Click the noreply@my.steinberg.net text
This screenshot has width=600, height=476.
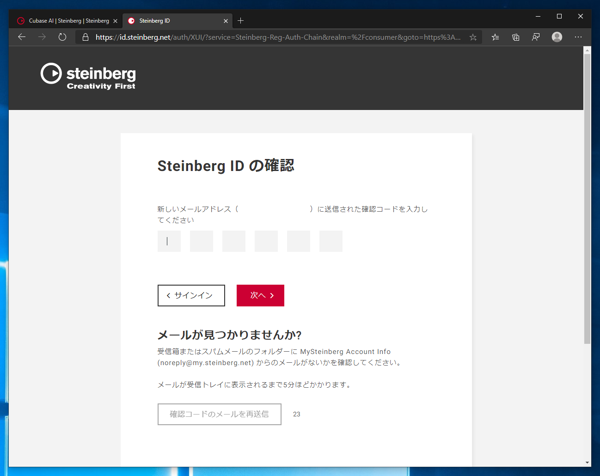pyautogui.click(x=205, y=363)
